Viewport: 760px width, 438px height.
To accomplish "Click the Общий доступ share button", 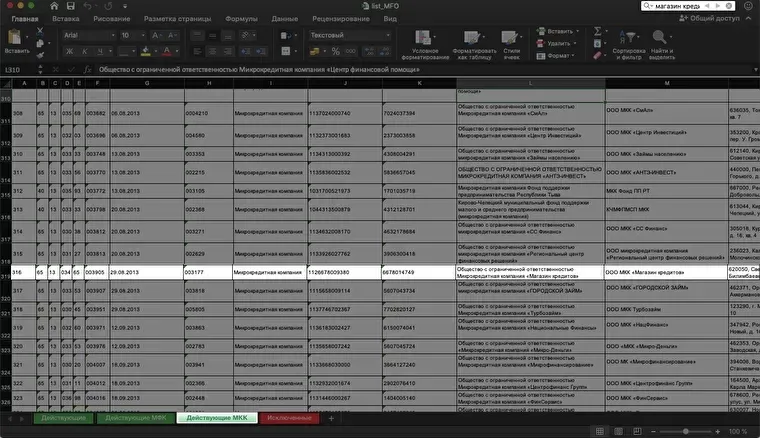I will tap(710, 18).
